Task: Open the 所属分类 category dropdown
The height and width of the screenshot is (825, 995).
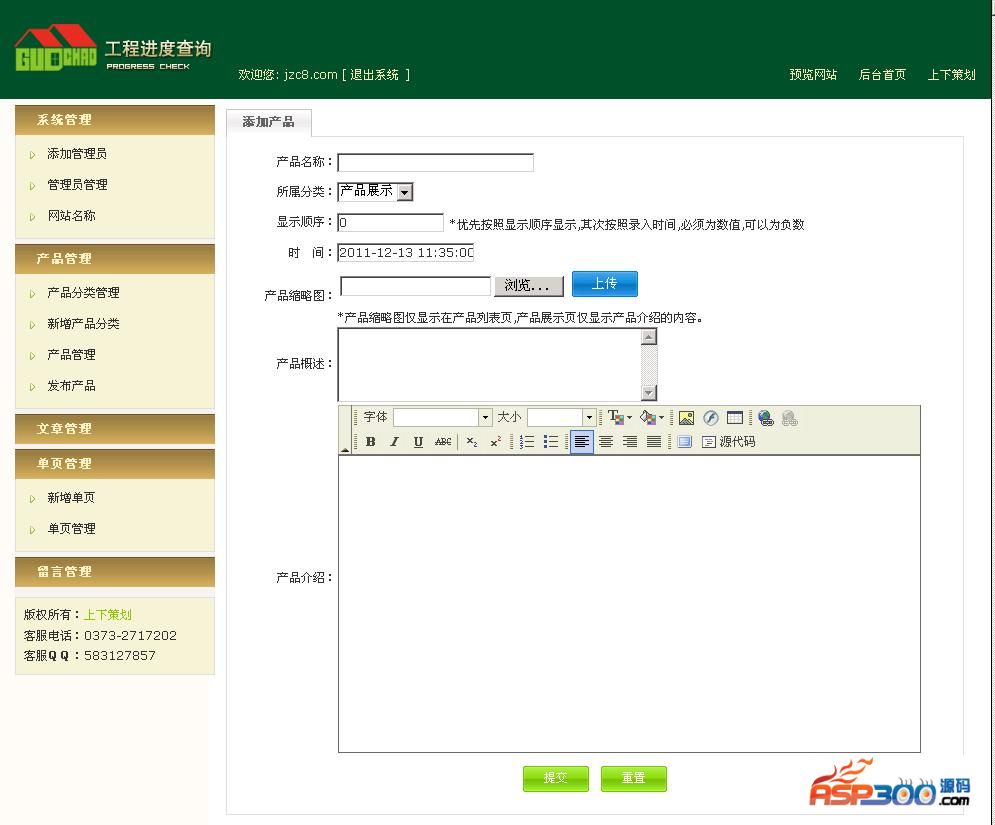Action: pyautogui.click(x=404, y=192)
